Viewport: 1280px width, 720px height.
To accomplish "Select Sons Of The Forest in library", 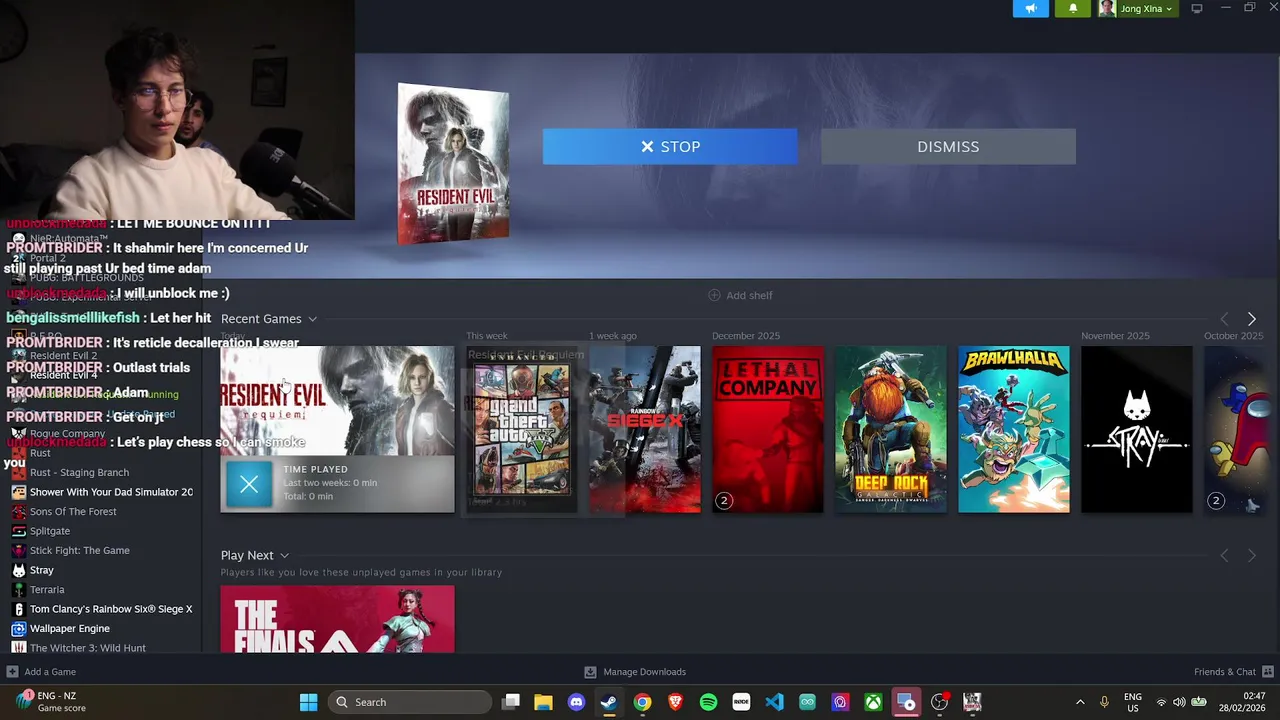I will tap(73, 511).
